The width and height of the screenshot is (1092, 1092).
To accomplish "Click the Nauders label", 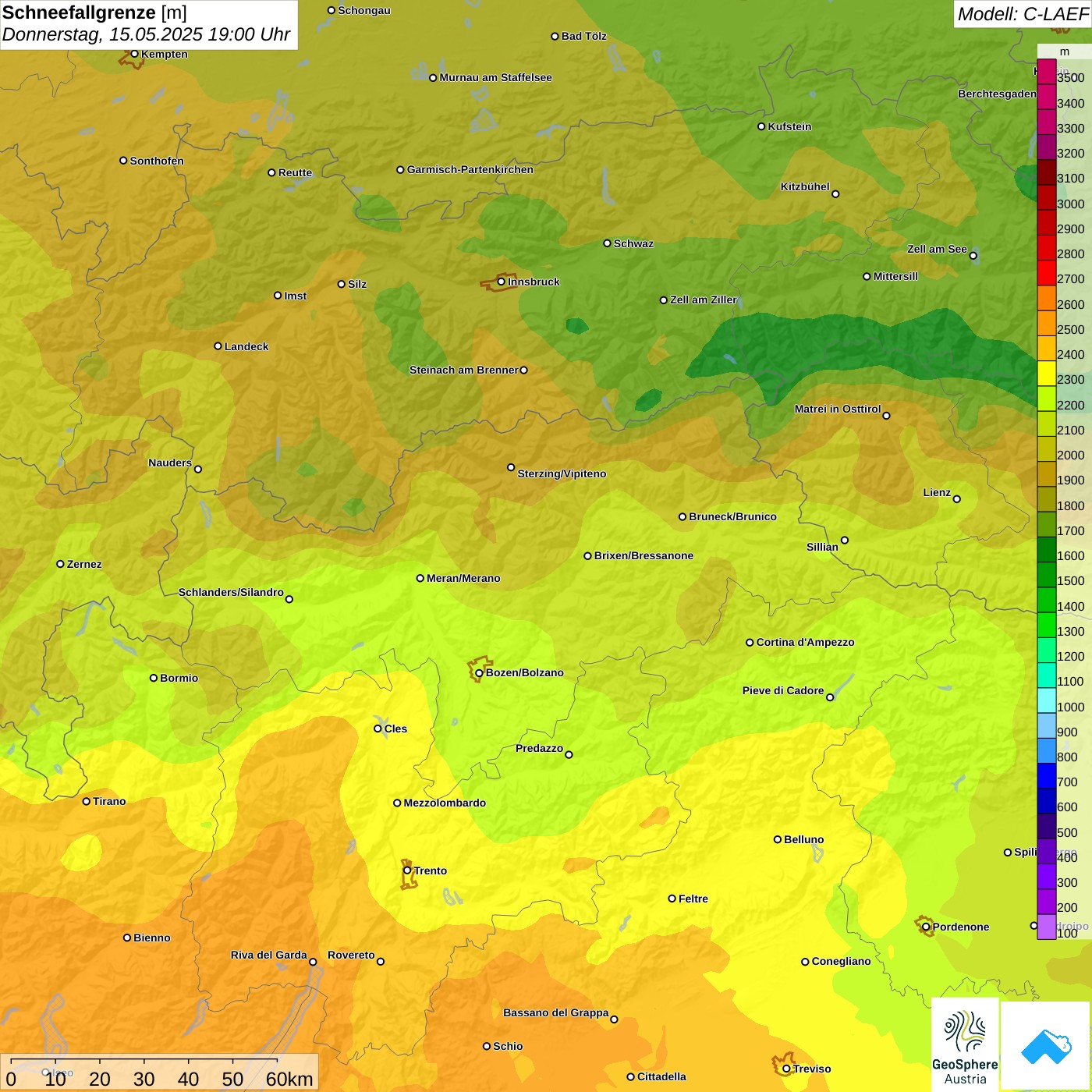I will click(170, 463).
